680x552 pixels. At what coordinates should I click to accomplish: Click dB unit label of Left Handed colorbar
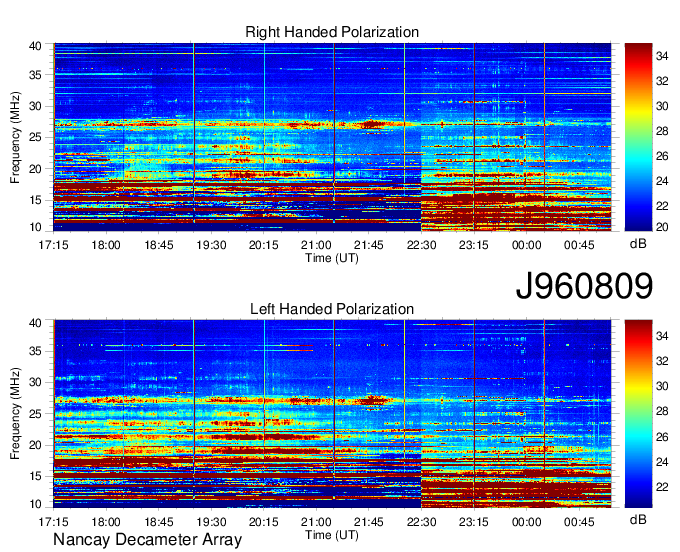638,519
